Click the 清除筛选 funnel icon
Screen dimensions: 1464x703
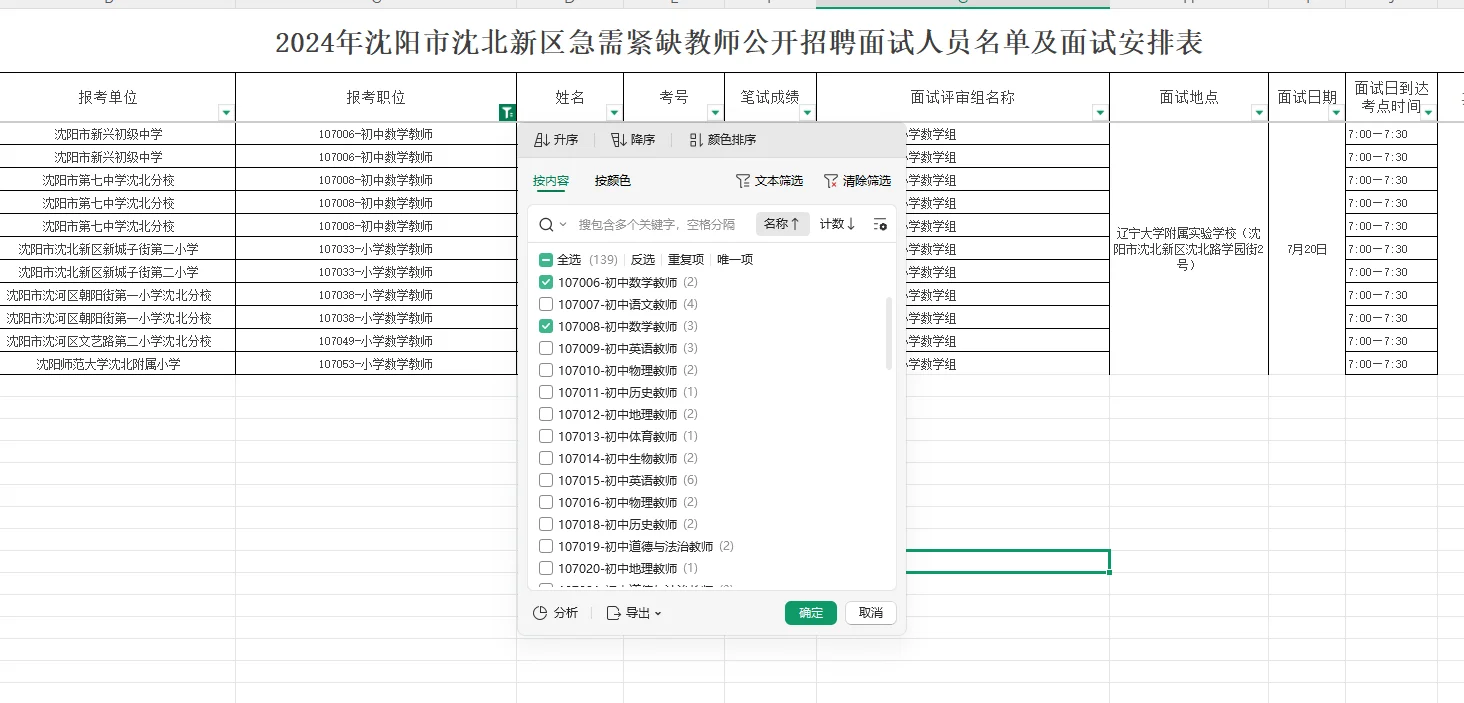pyautogui.click(x=830, y=181)
